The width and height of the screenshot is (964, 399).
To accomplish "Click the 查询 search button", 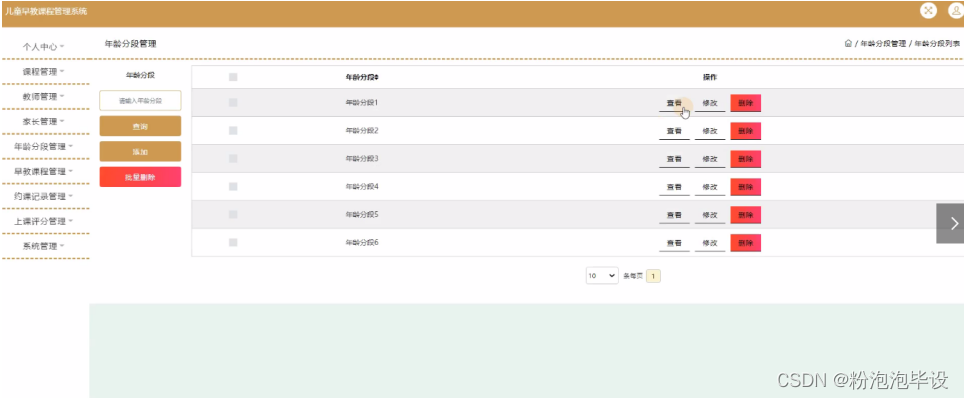I will point(140,126).
